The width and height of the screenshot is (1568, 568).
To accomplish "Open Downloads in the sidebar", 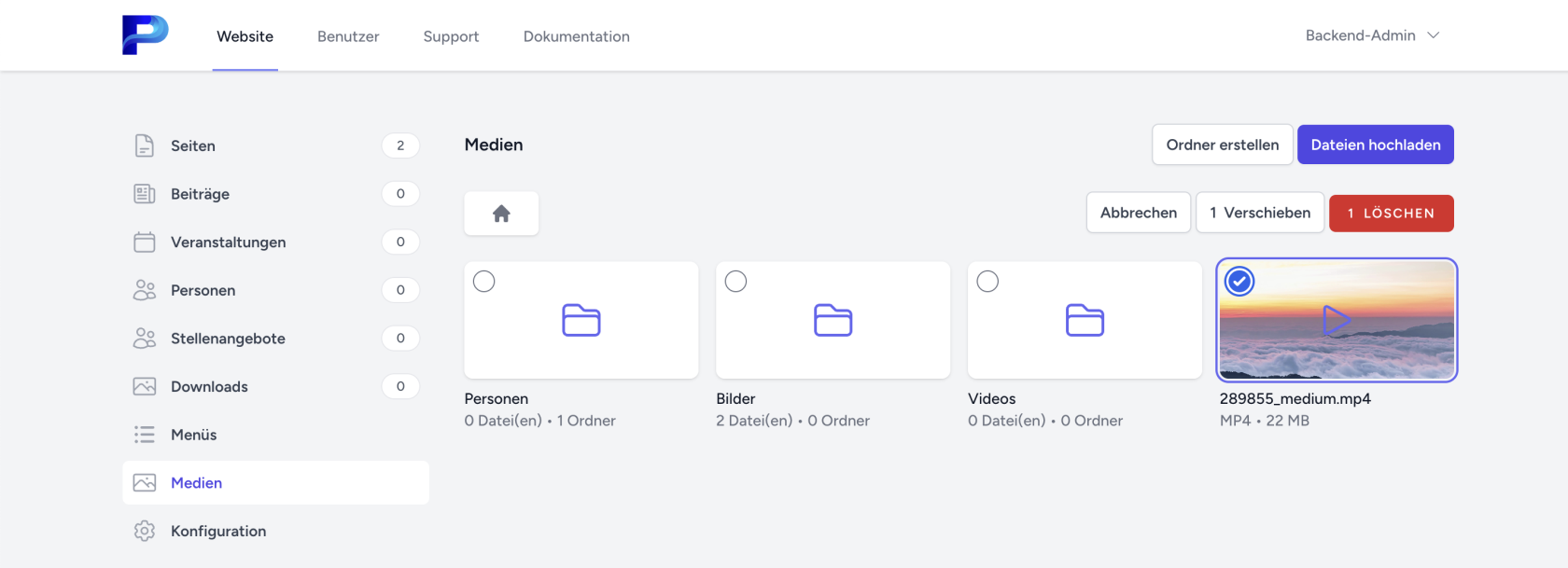I will 209,386.
